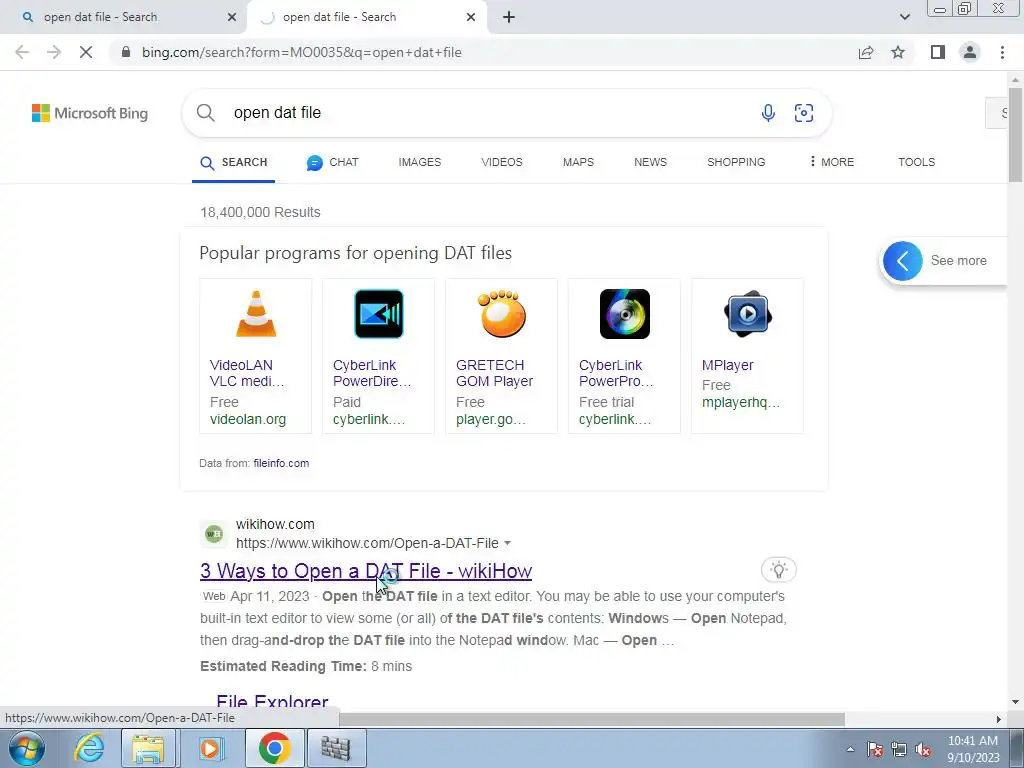
Task: Close the second loading tab
Action: coord(471,17)
